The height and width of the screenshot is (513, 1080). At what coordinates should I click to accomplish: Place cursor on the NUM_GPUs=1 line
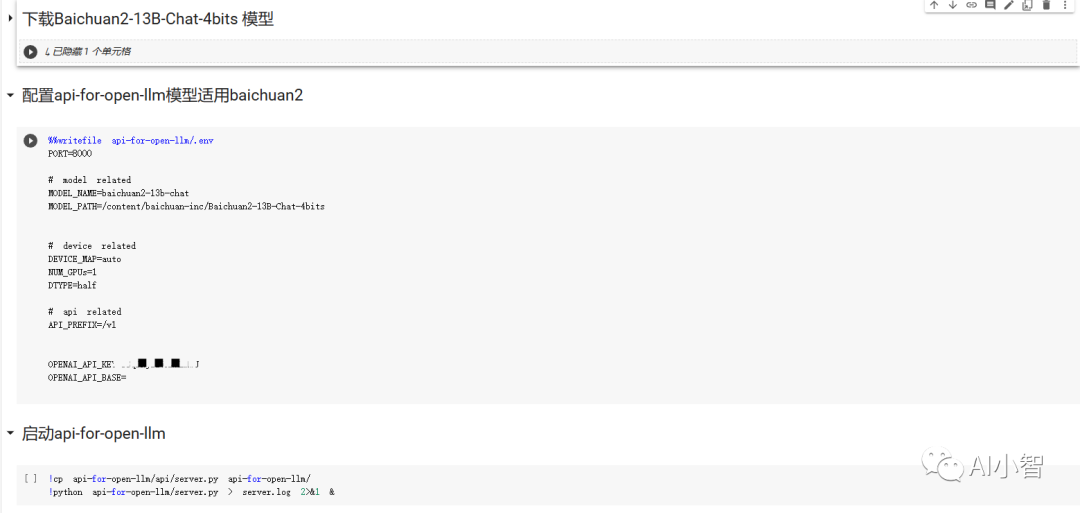pos(72,272)
